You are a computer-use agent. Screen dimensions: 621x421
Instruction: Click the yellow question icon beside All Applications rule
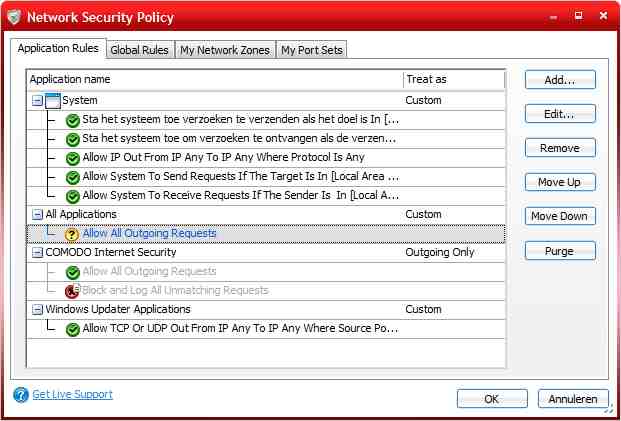72,234
